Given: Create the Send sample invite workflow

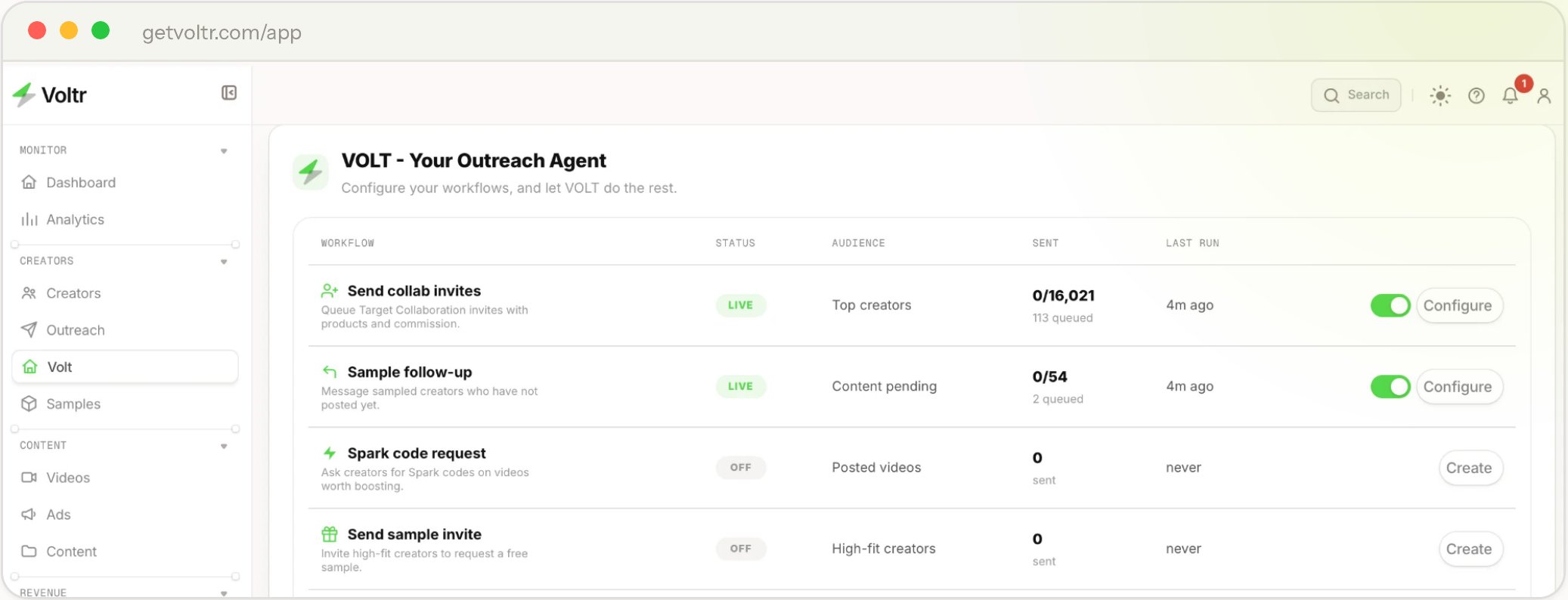Looking at the screenshot, I should [x=1470, y=549].
